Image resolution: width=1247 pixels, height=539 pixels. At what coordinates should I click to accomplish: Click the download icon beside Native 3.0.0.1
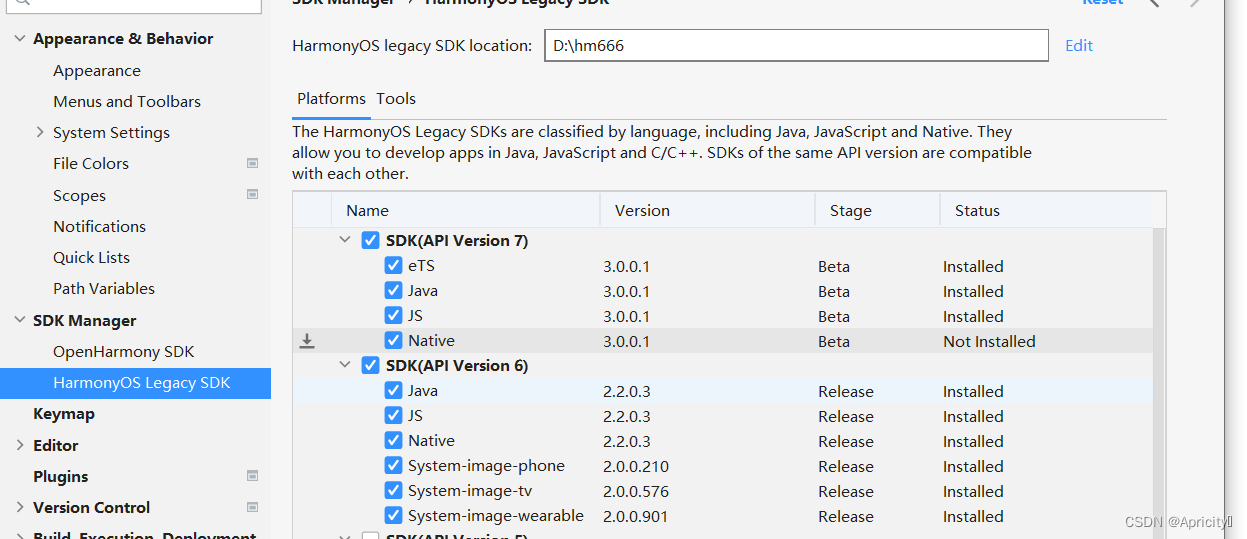307,341
